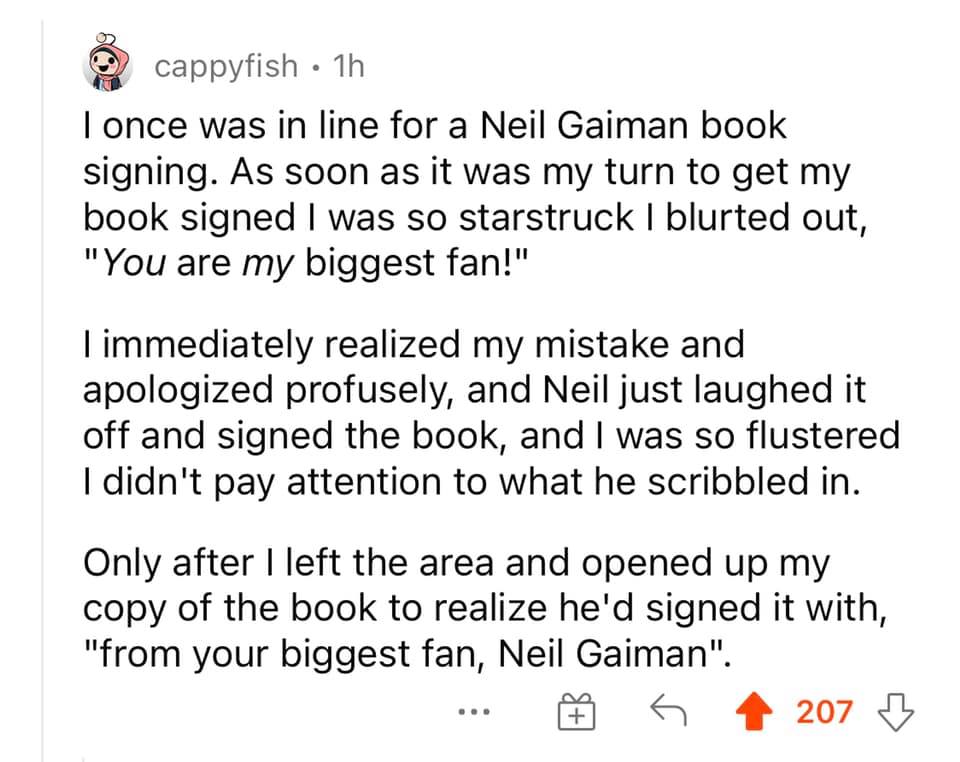Click the 207 vote score

824,712
